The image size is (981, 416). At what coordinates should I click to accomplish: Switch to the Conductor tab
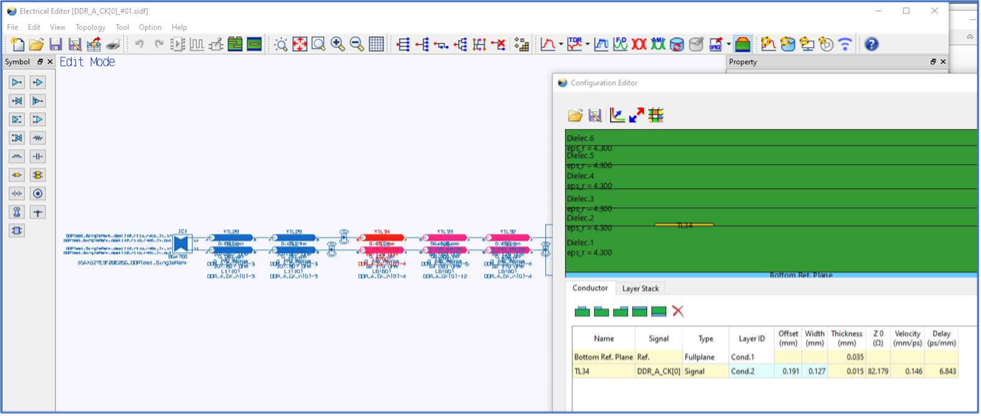point(590,288)
